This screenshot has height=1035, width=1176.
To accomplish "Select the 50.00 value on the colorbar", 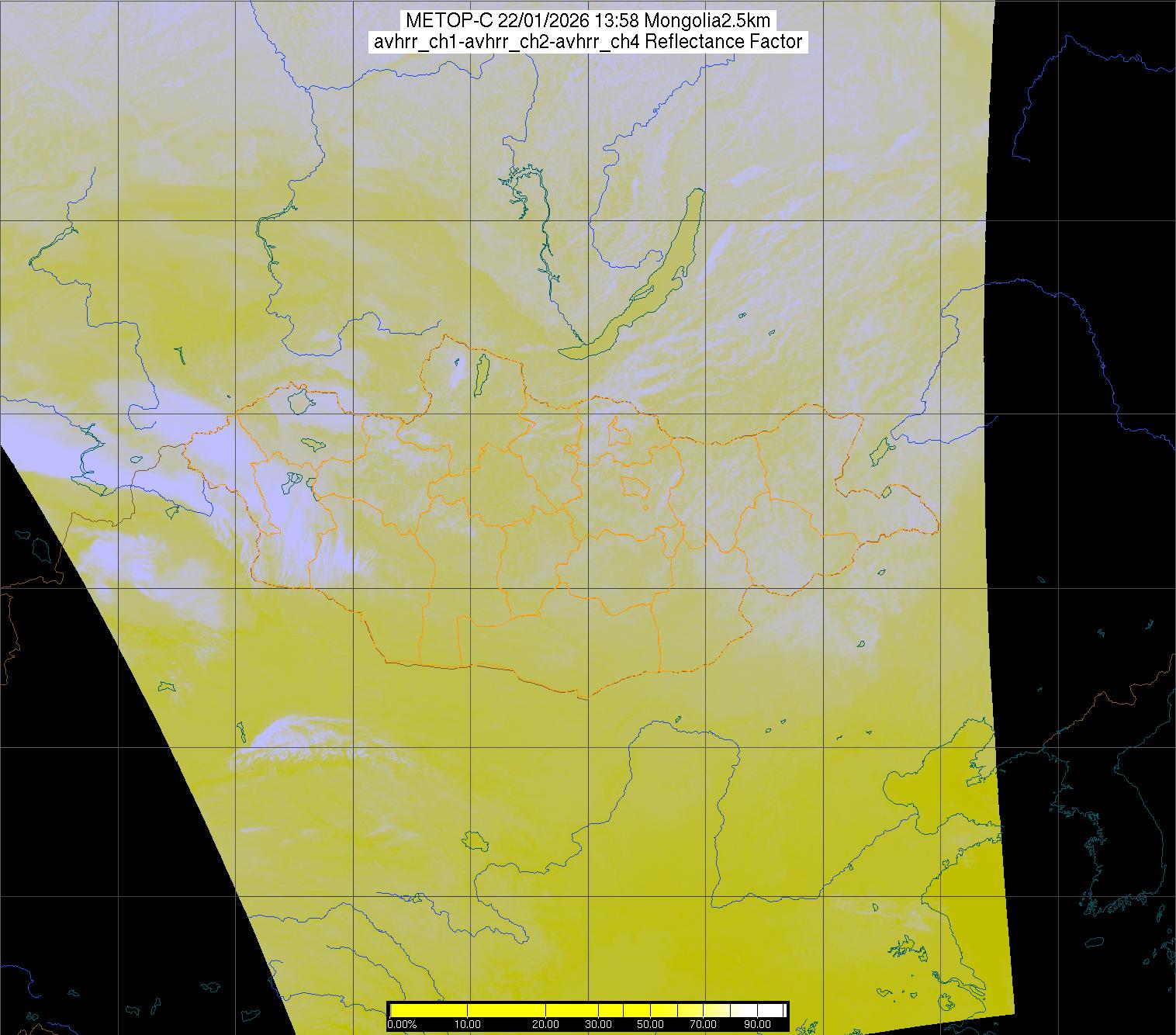I will tap(651, 1025).
